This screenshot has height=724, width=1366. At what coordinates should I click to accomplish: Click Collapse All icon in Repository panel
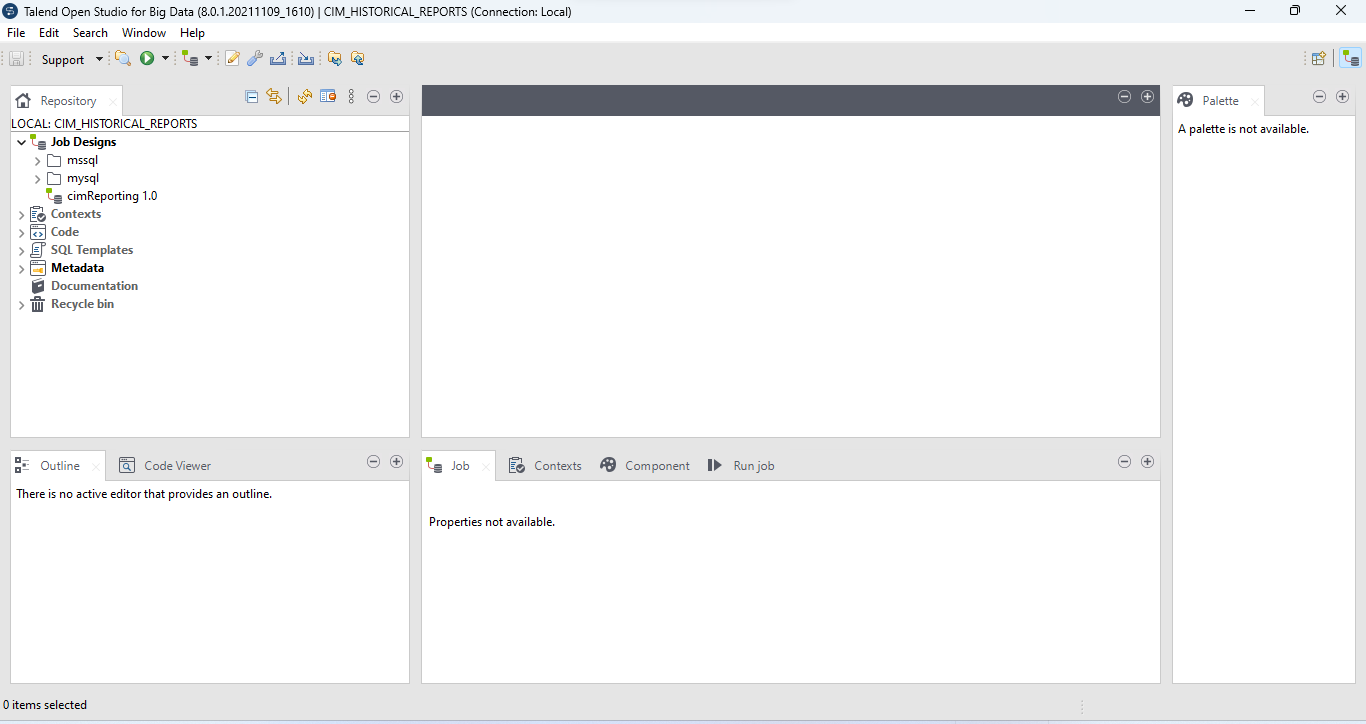click(252, 97)
